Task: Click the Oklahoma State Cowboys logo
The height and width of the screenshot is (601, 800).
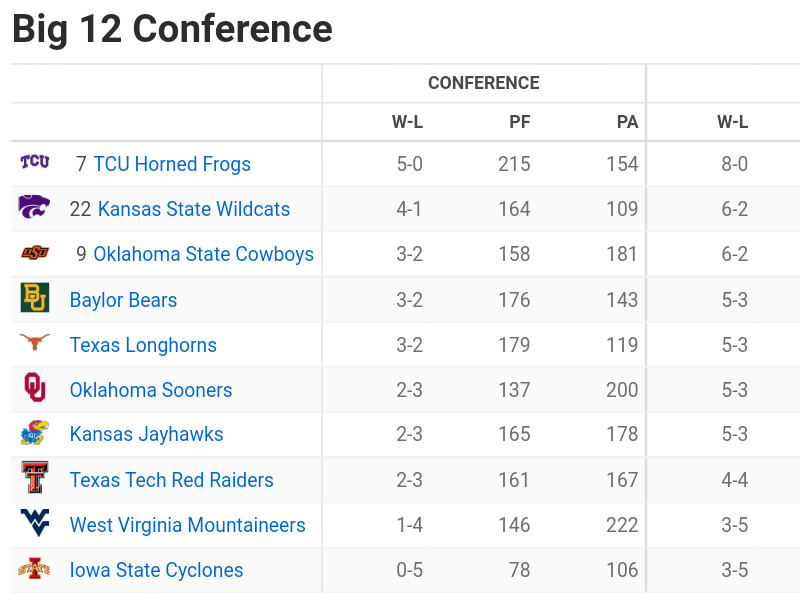Action: tap(35, 253)
